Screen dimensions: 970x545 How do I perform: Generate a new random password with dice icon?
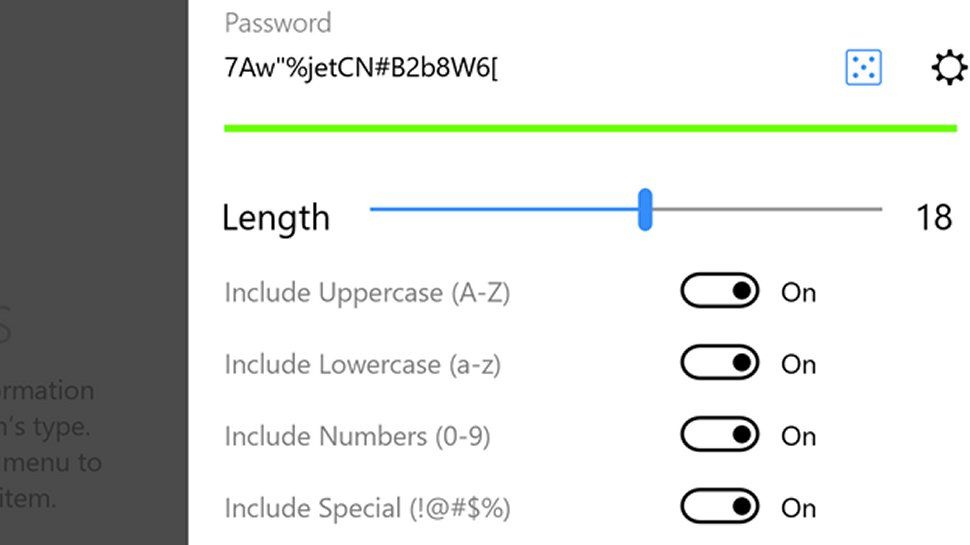(863, 68)
